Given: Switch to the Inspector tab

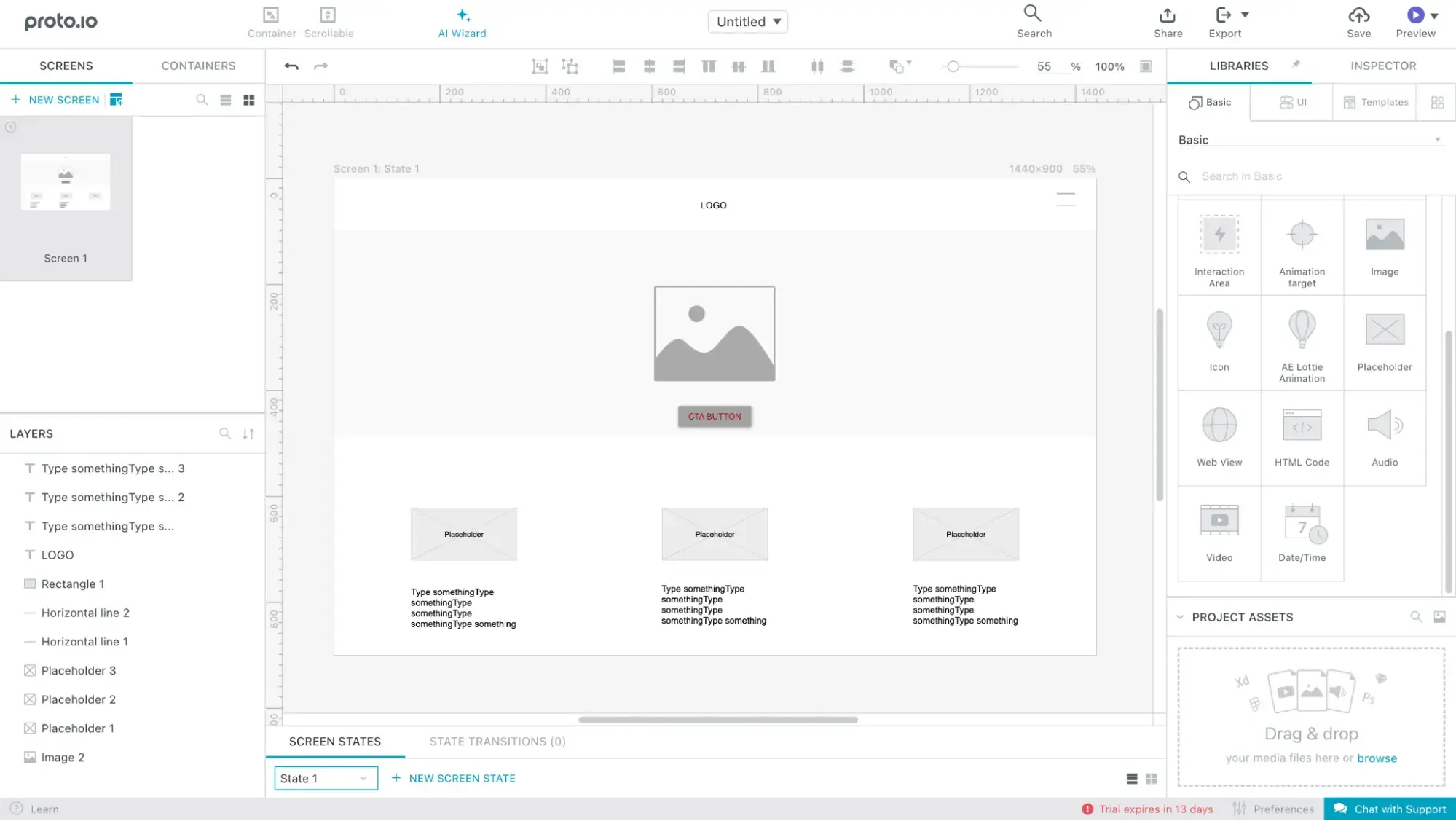Looking at the screenshot, I should pos(1382,66).
